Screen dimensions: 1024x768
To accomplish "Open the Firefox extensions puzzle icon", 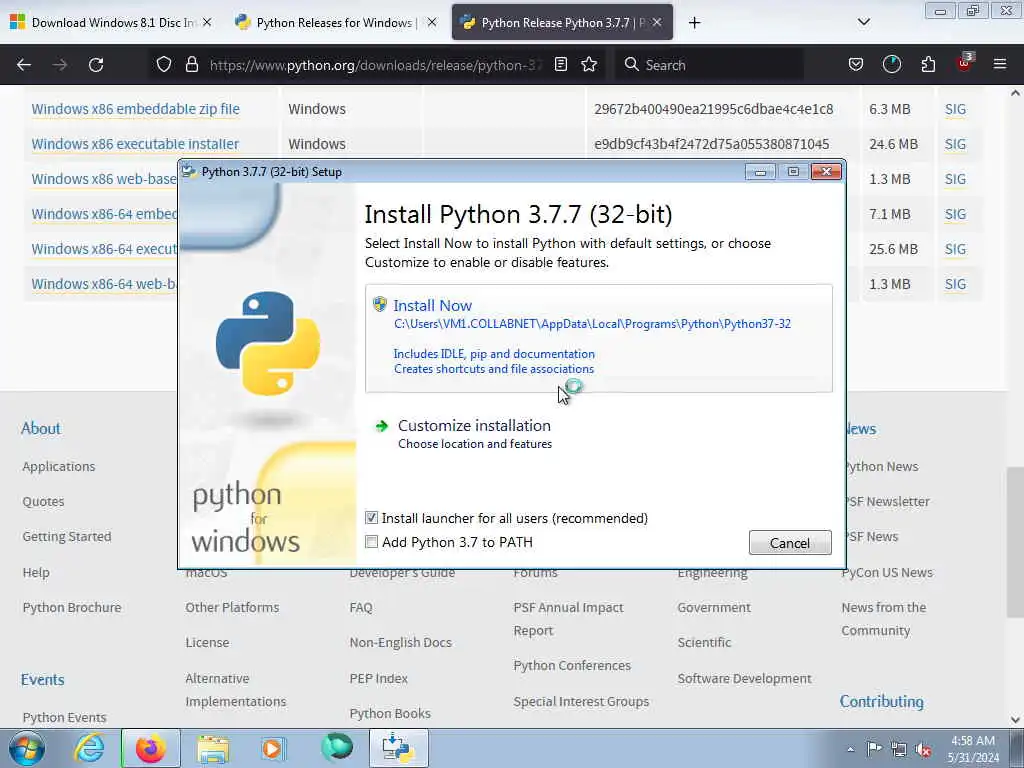I will coord(928,64).
